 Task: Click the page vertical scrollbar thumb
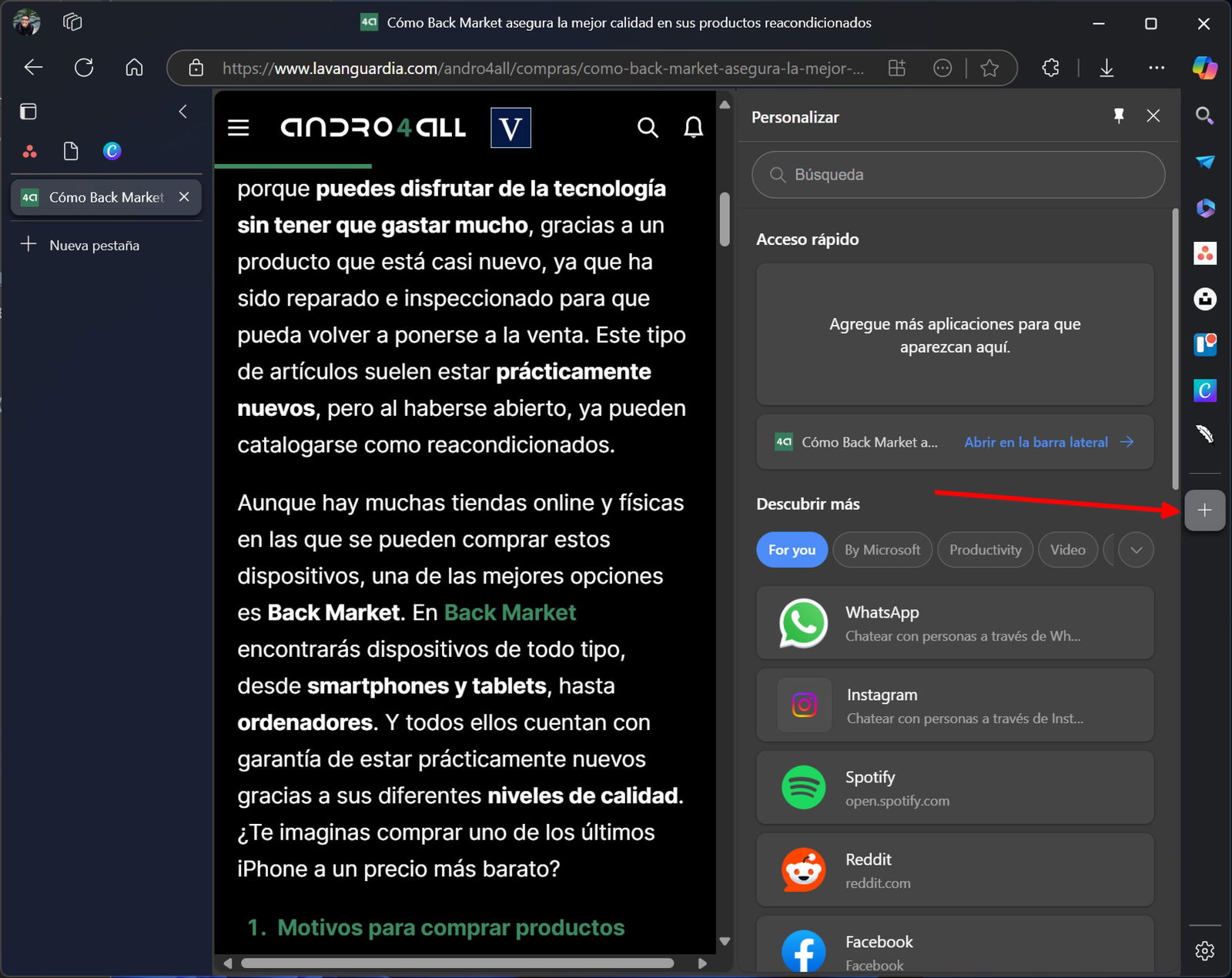click(724, 219)
